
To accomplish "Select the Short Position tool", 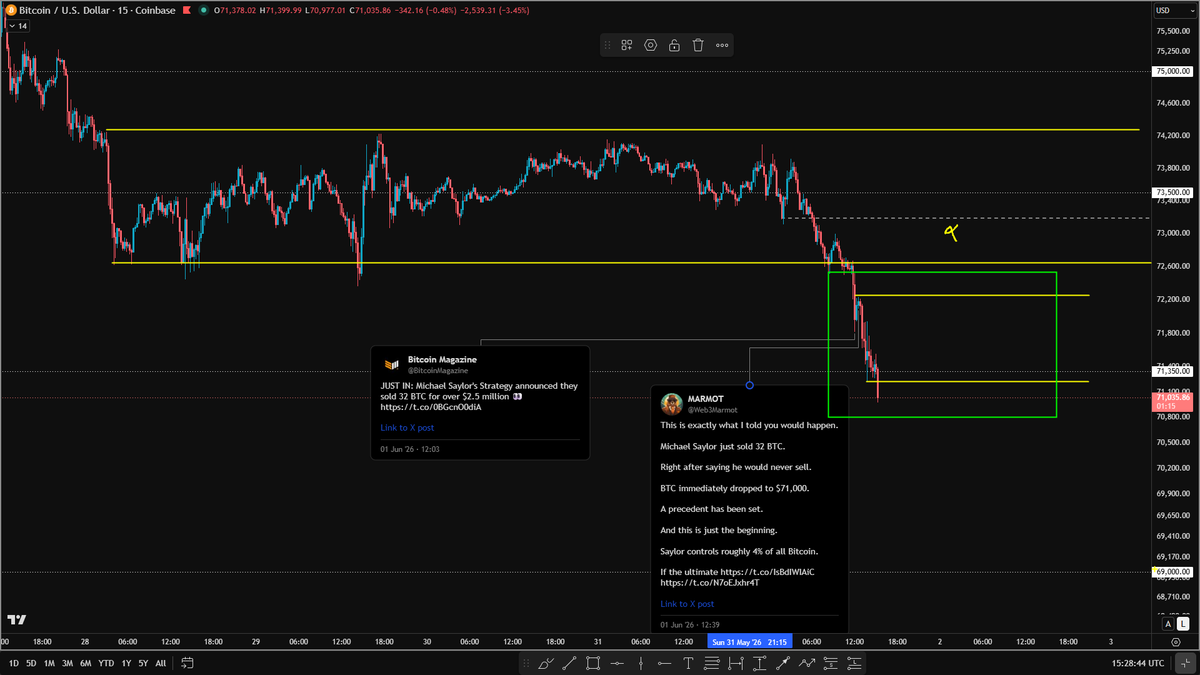I will click(831, 663).
